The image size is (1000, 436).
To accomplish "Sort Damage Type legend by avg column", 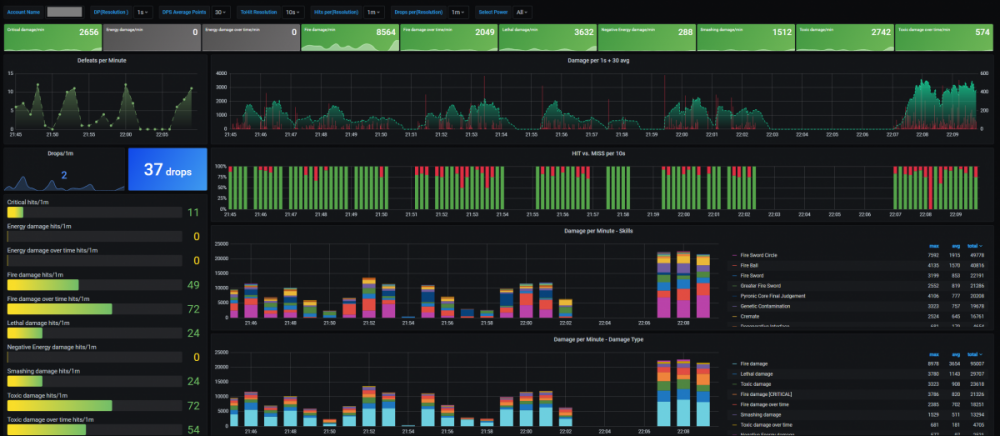I will tap(955, 353).
